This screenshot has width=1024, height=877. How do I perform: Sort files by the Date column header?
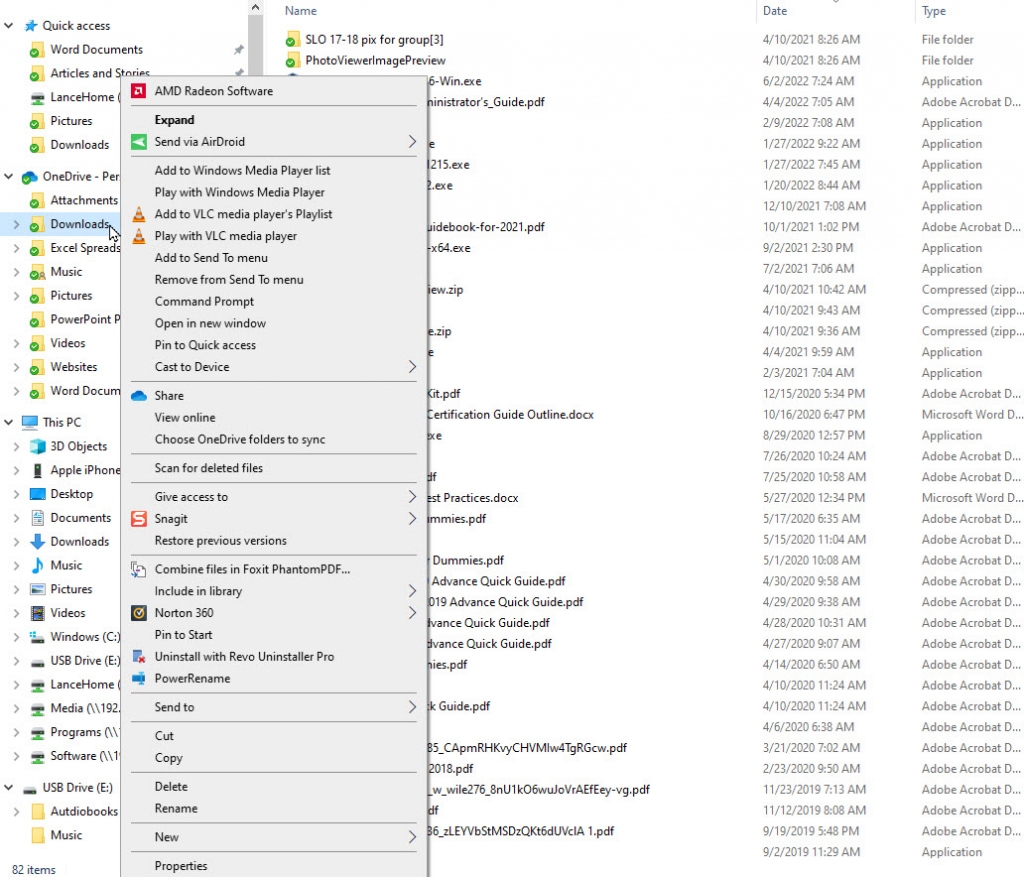tap(777, 11)
